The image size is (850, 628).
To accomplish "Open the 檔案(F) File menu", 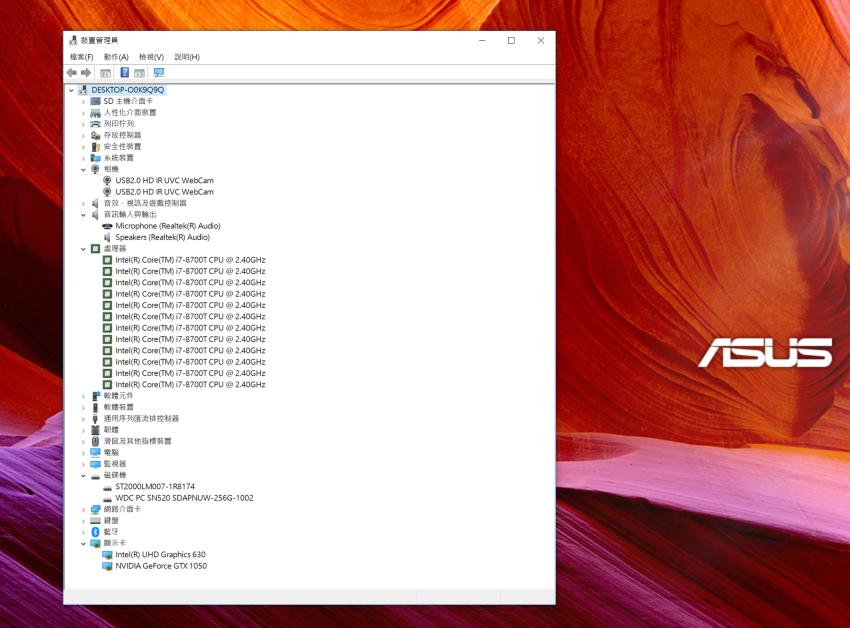I will pos(81,57).
